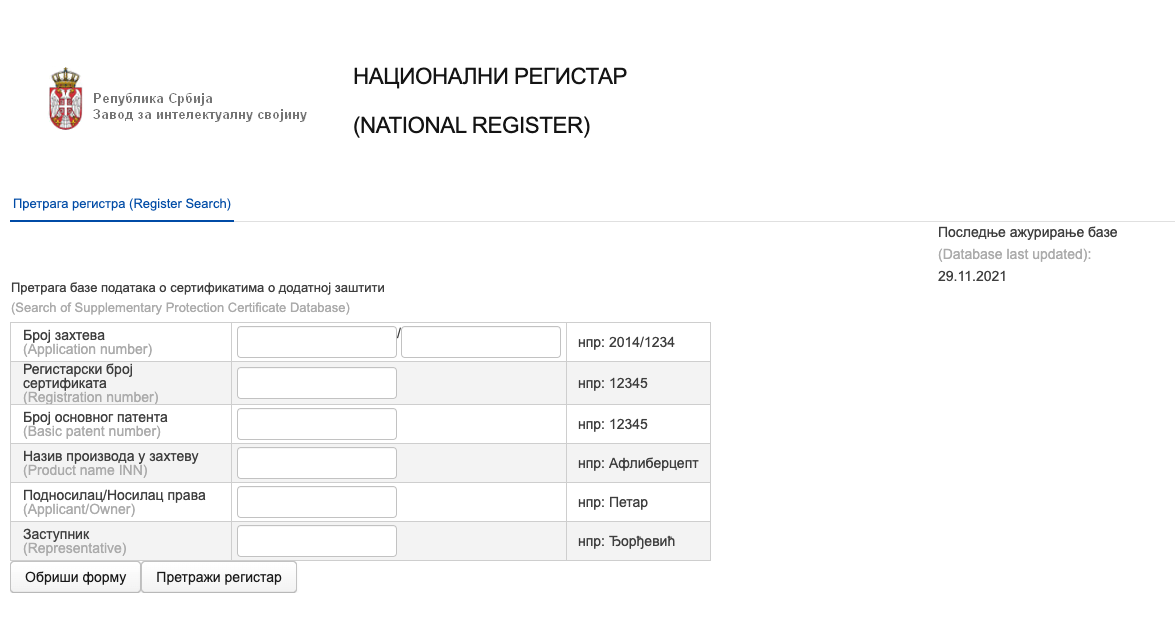The width and height of the screenshot is (1175, 634).
Task: Click the example text нпр: 2014/1234
Action: (x=626, y=342)
